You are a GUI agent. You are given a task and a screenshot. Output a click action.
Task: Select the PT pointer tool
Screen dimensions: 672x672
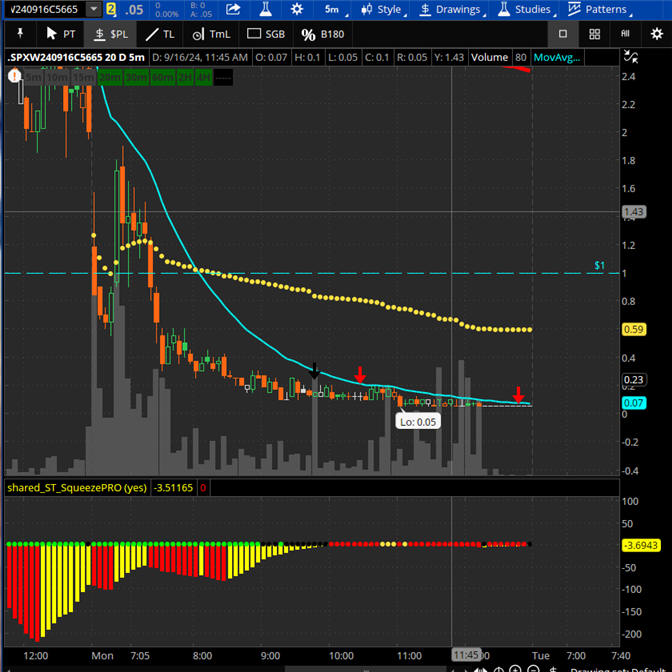coord(60,34)
